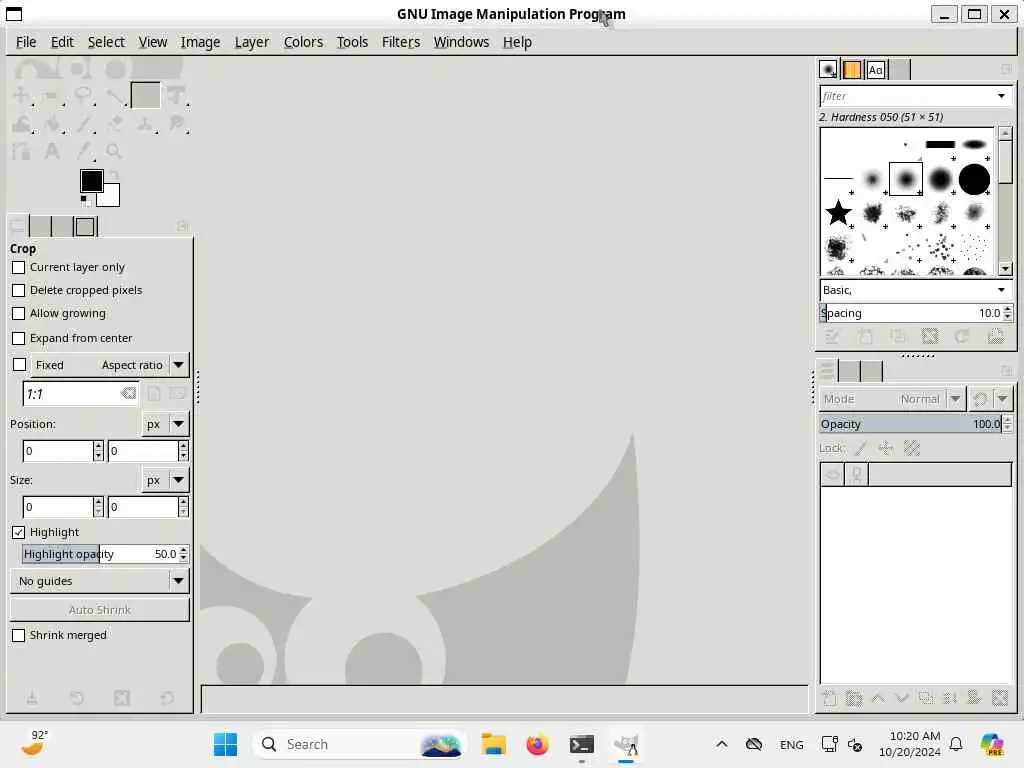
Task: Click the refresh brushes icon
Action: pyautogui.click(x=962, y=336)
